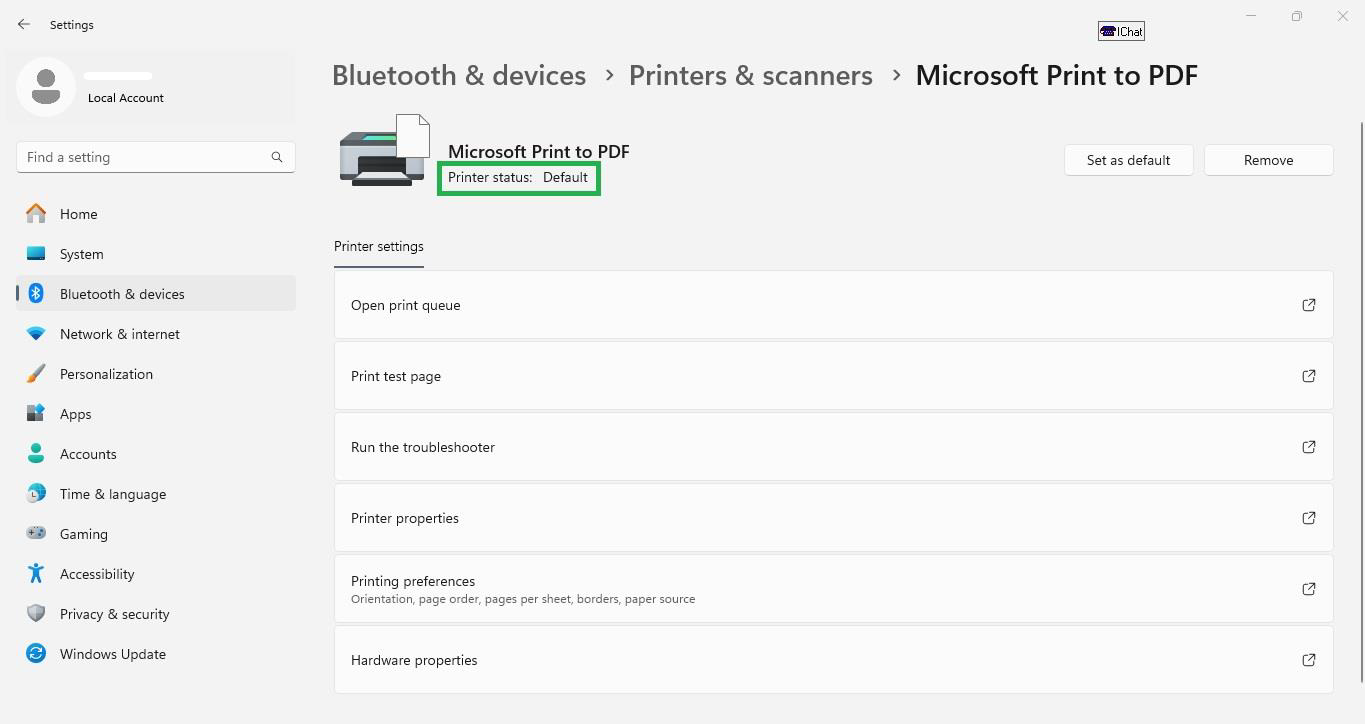
Task: Select the Personalization paintbrush icon
Action: [36, 374]
